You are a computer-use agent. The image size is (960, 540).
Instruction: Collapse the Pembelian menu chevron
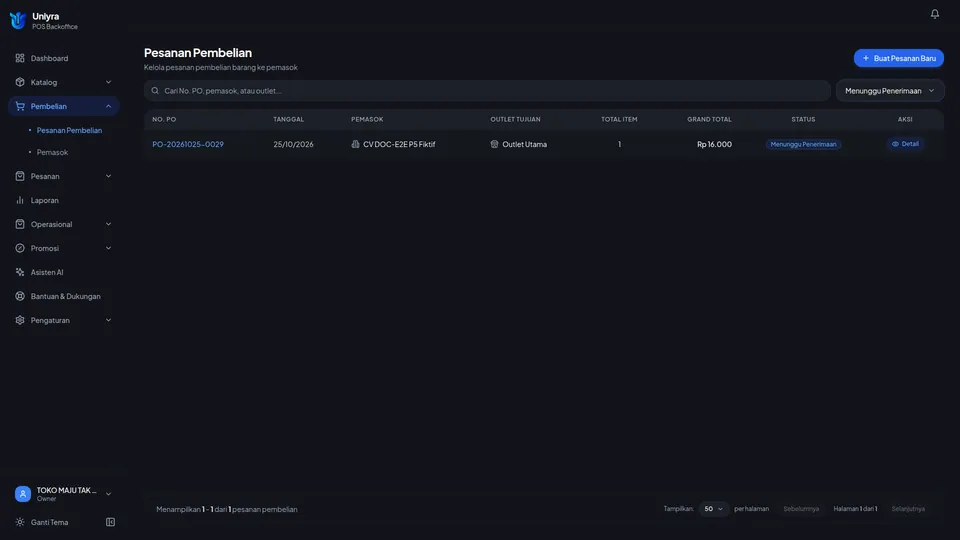pyautogui.click(x=108, y=106)
